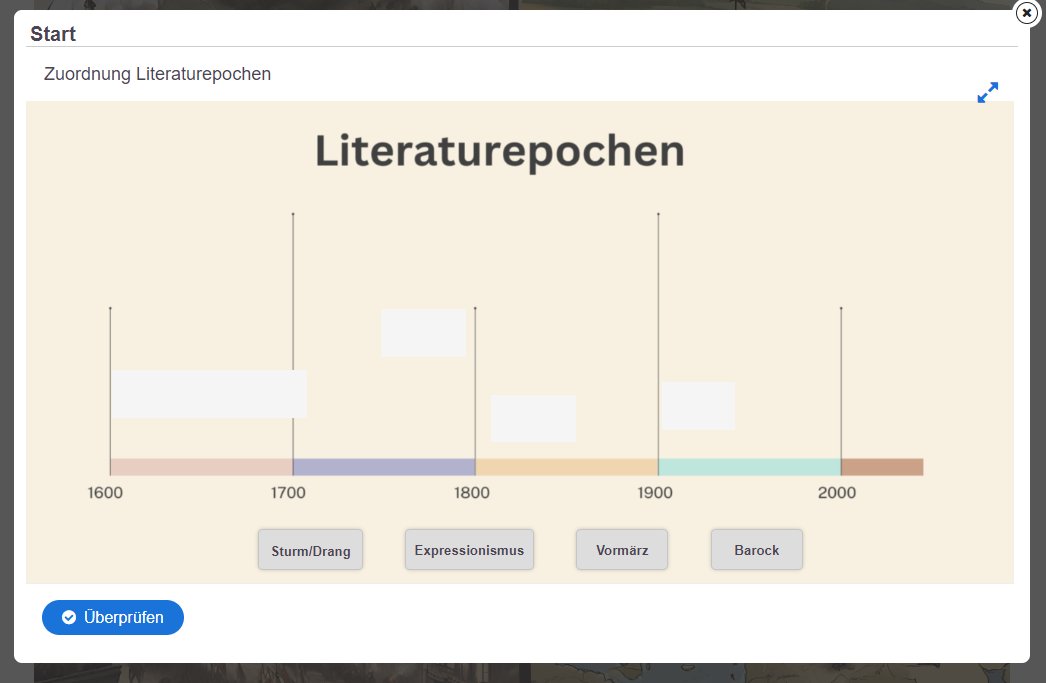Select the Vormärz draggable tile

coord(621,549)
